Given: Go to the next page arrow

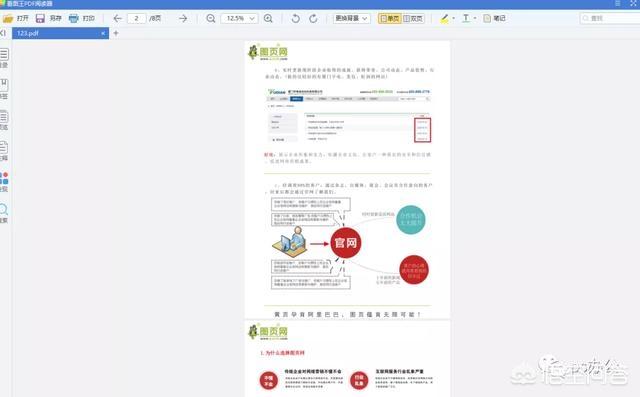Looking at the screenshot, I should (x=183, y=18).
